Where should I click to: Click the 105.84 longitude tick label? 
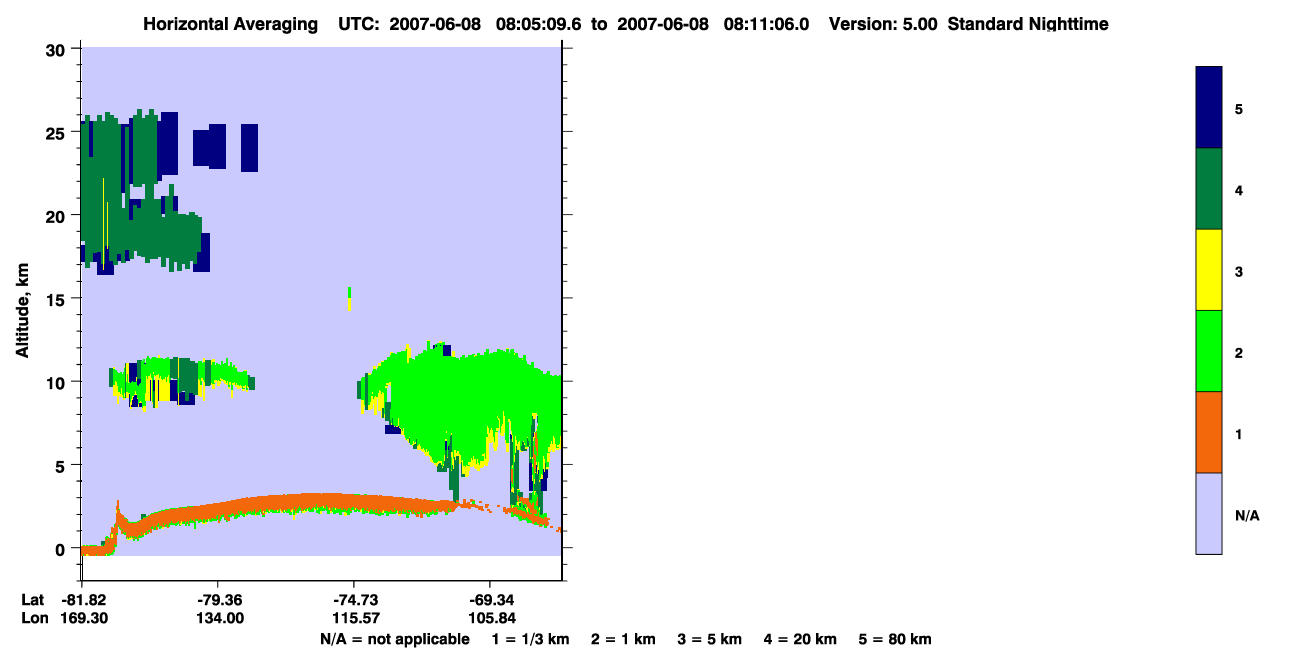(489, 618)
